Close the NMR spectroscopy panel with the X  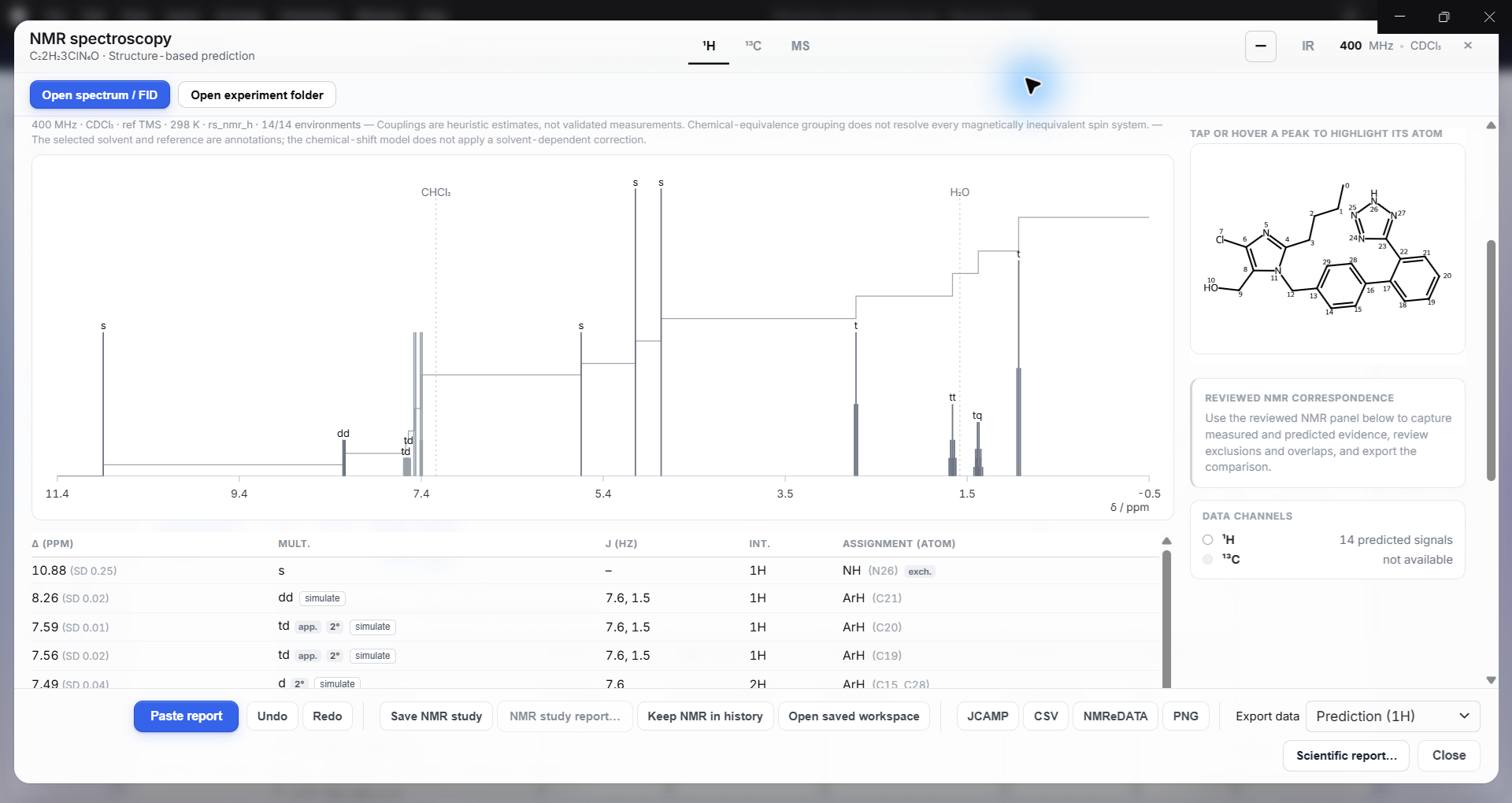(1468, 46)
